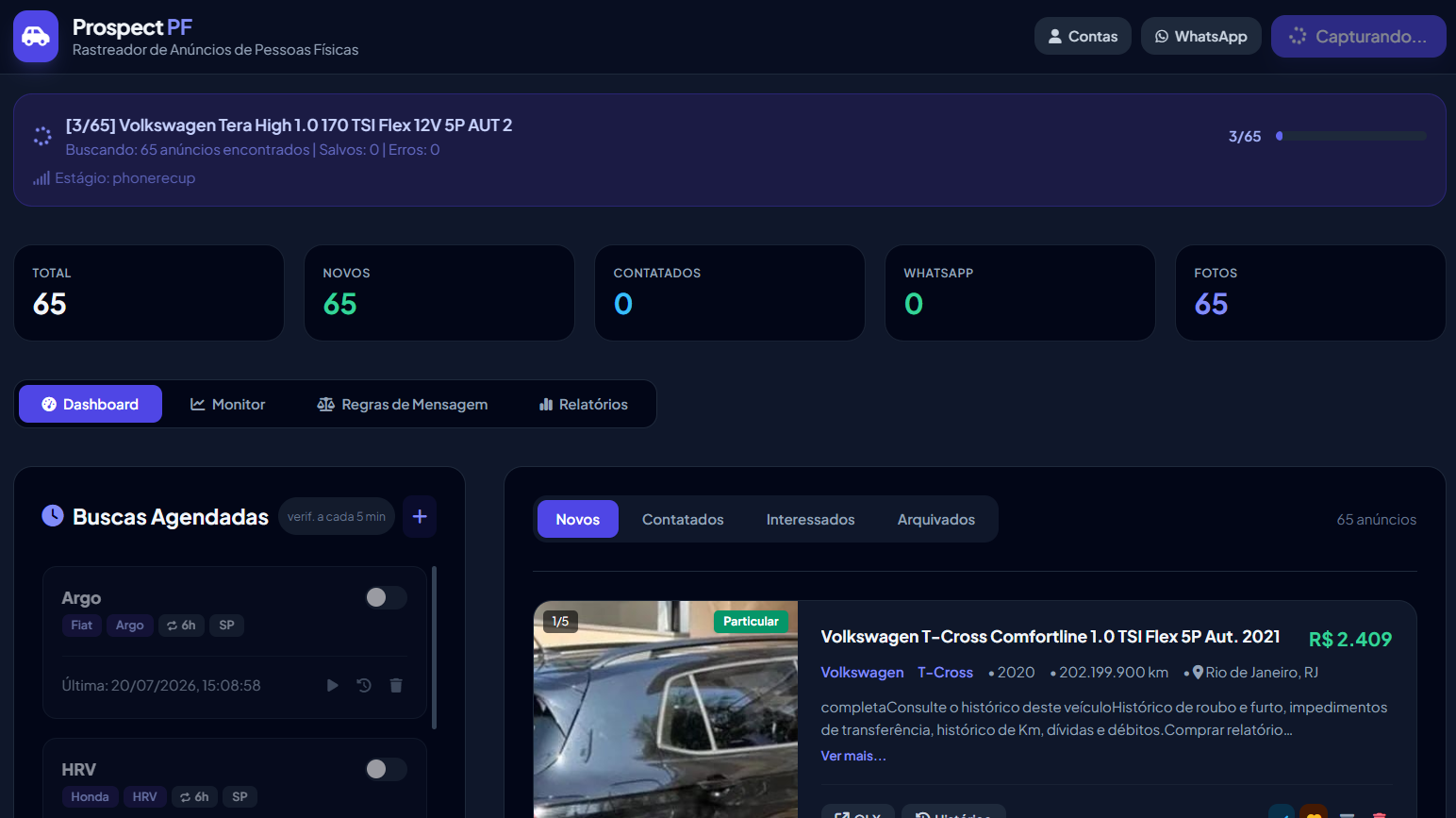Image resolution: width=1456 pixels, height=818 pixels.
Task: Expand description with Ver mais link
Action: [x=853, y=756]
